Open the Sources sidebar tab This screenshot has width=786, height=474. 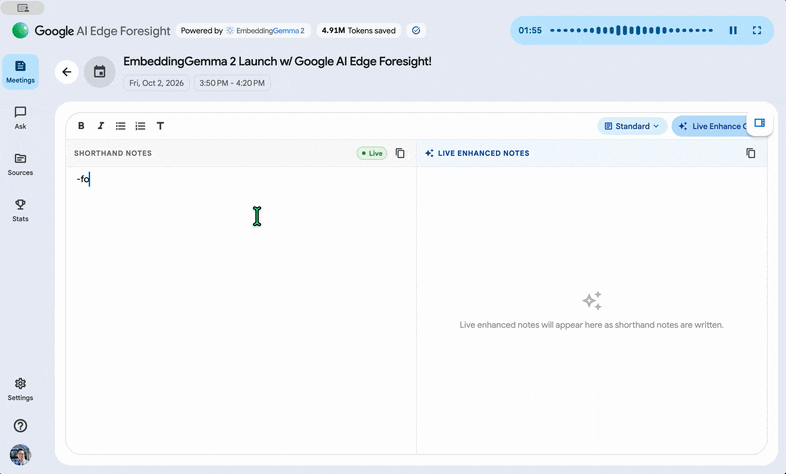[21, 164]
